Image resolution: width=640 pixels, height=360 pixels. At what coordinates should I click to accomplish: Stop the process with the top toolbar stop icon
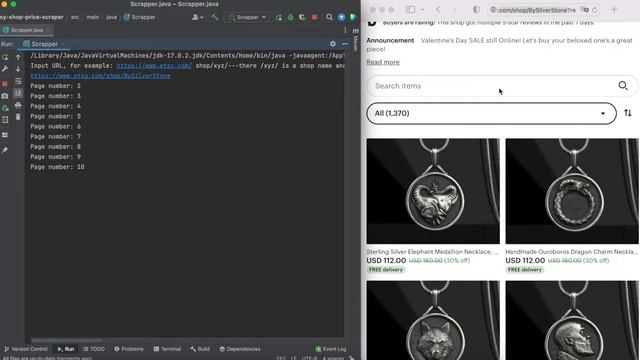314,17
